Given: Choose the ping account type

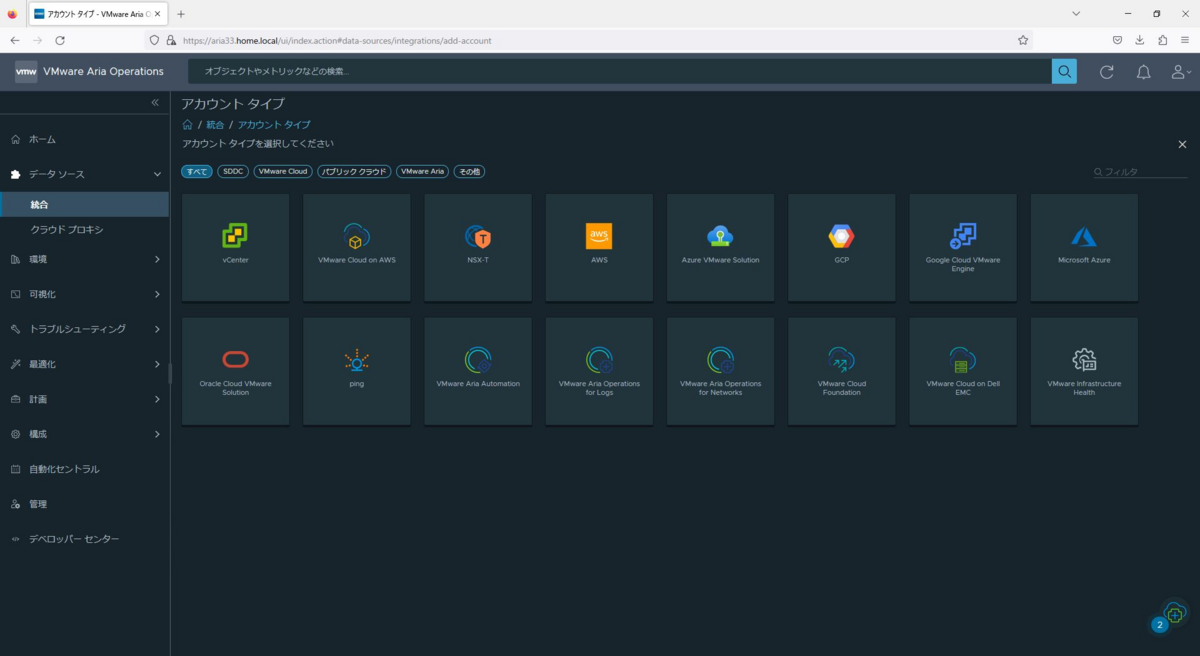Looking at the screenshot, I should pos(357,371).
